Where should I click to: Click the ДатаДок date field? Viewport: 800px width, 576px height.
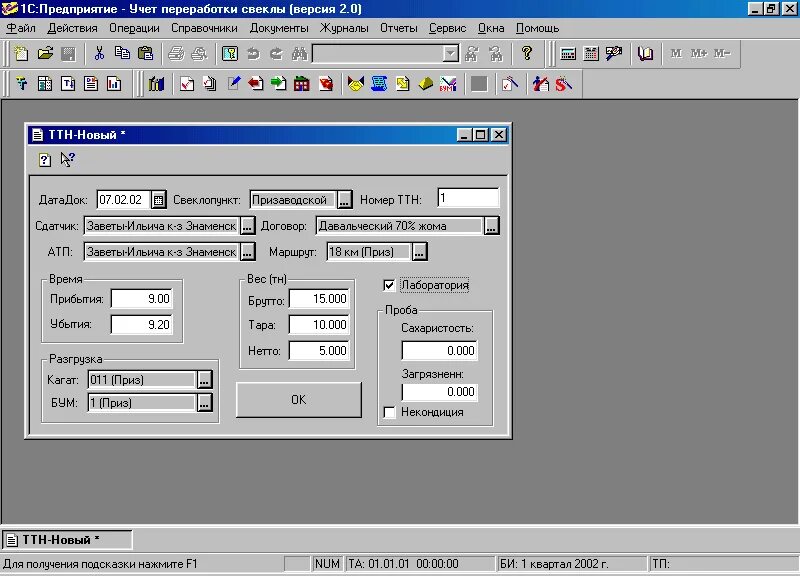(x=123, y=200)
